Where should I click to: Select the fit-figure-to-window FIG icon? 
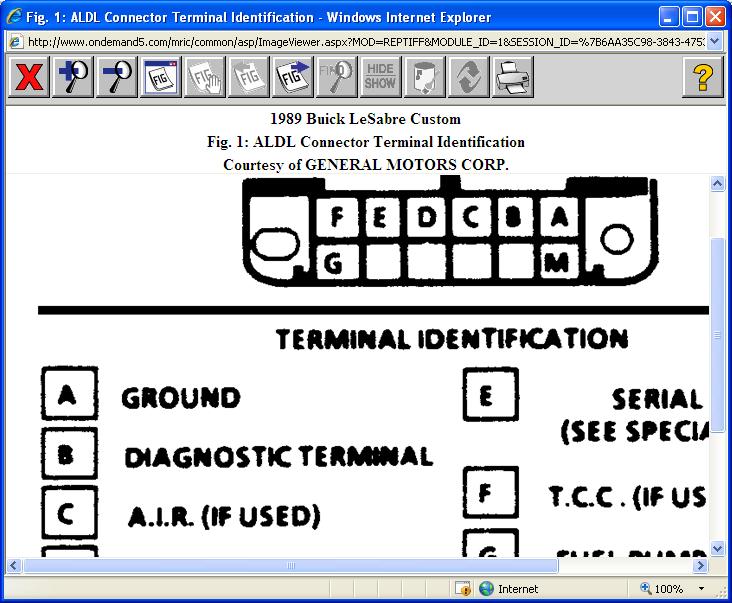[161, 77]
